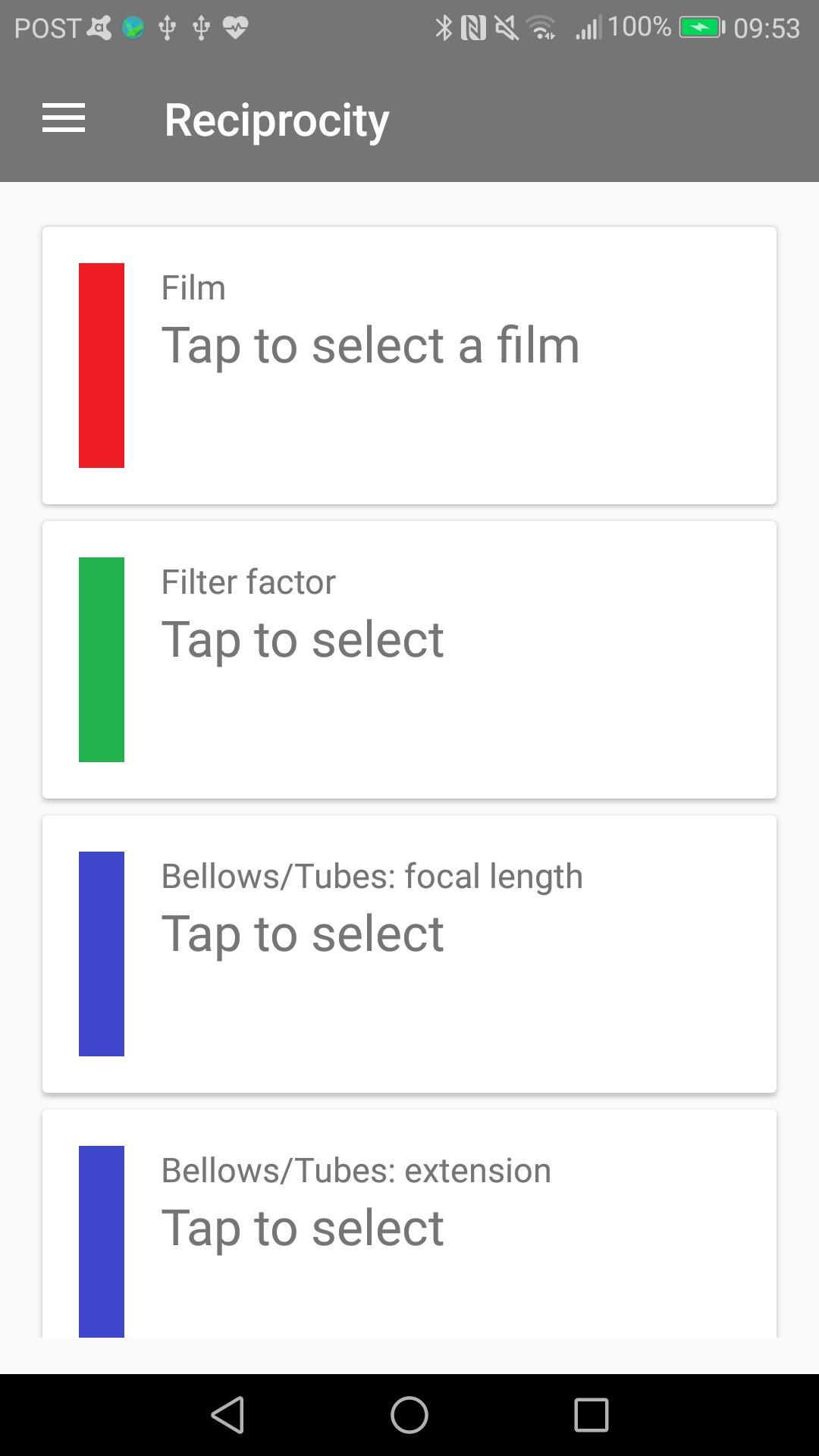Viewport: 819px width, 1456px height.
Task: Tap the NFC status icon
Action: [473, 28]
